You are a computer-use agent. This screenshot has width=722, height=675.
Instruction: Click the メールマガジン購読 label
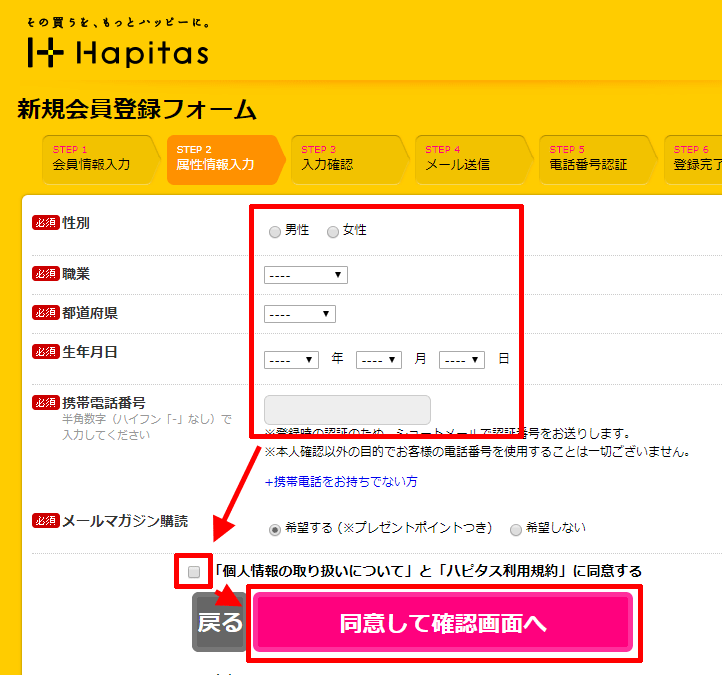tap(125, 521)
